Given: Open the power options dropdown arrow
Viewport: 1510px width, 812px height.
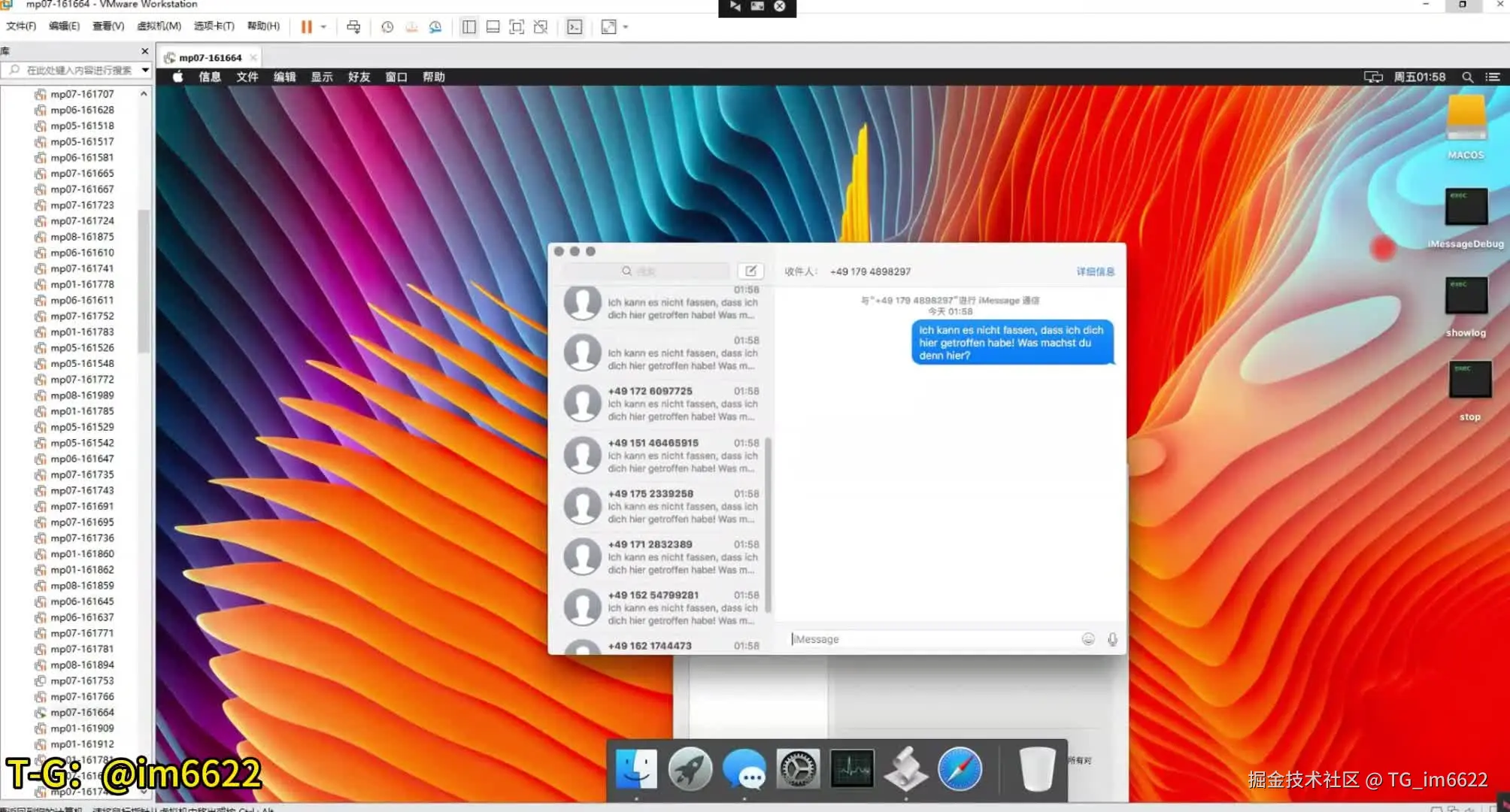Looking at the screenshot, I should pyautogui.click(x=323, y=27).
